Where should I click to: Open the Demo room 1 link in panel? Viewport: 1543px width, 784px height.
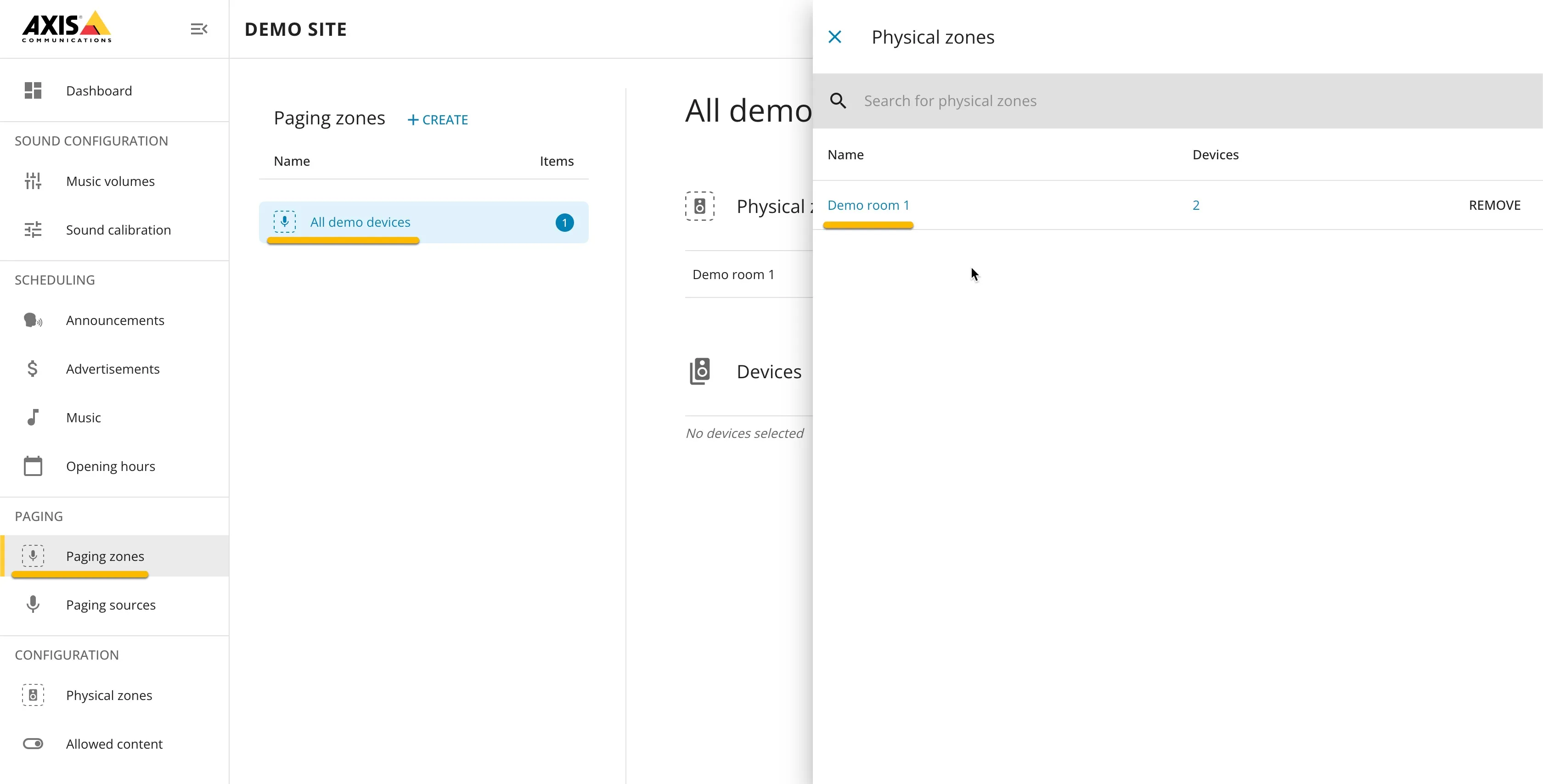[868, 205]
